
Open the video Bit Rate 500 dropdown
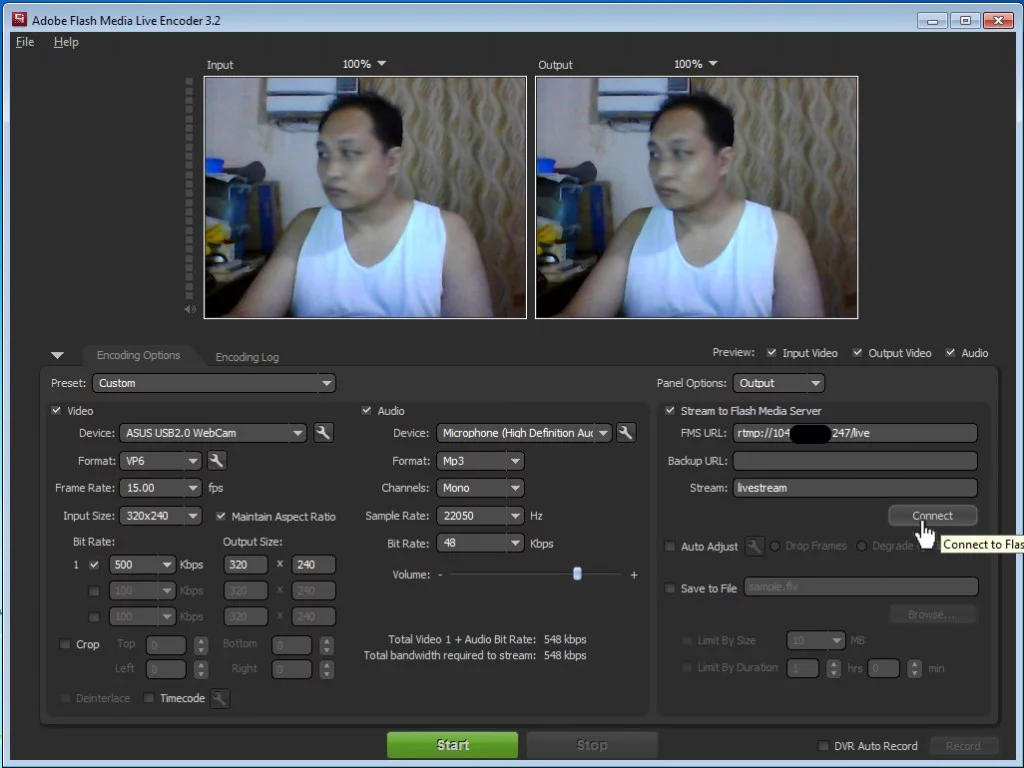coord(142,565)
